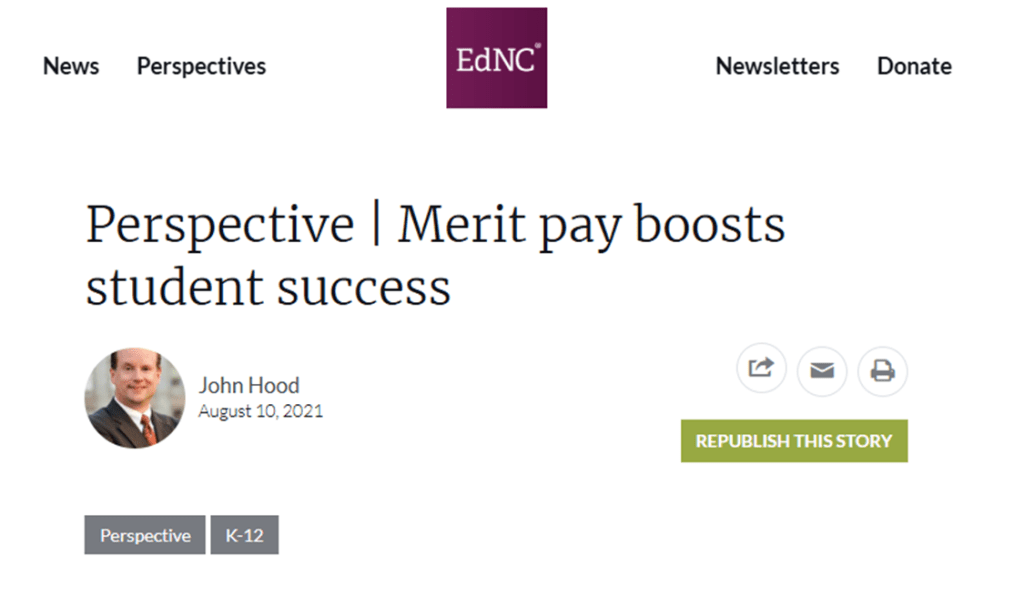This screenshot has height=606, width=1024.
Task: Navigate to Perspectives section in header
Action: [x=201, y=67]
